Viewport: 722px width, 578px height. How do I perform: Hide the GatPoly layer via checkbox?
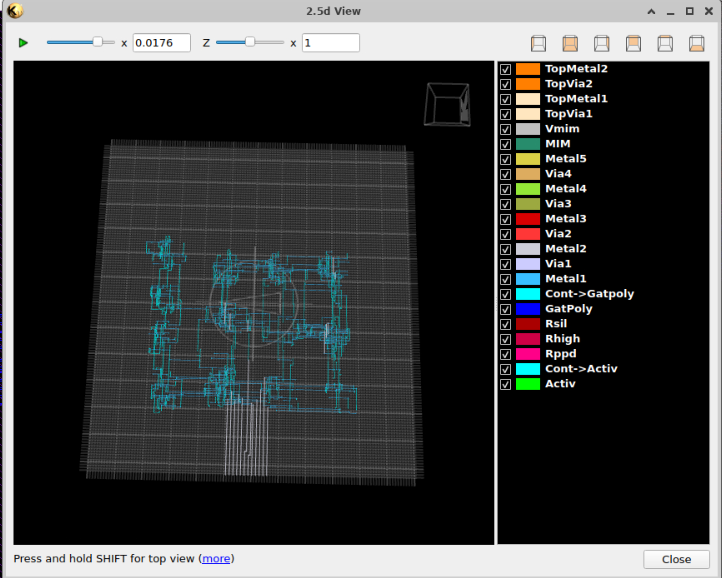click(506, 309)
